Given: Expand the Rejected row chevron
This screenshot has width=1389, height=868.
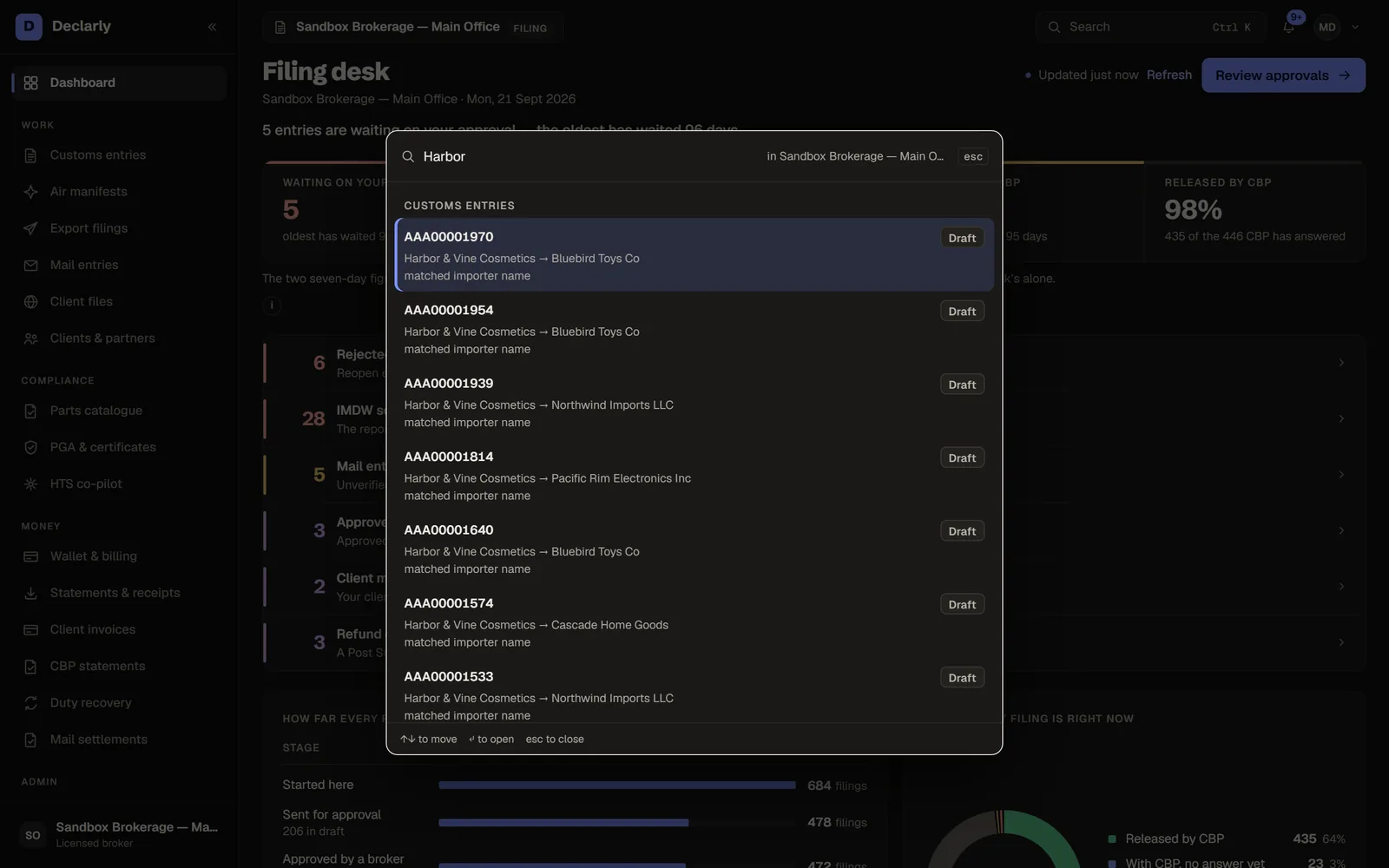Looking at the screenshot, I should pyautogui.click(x=1341, y=363).
